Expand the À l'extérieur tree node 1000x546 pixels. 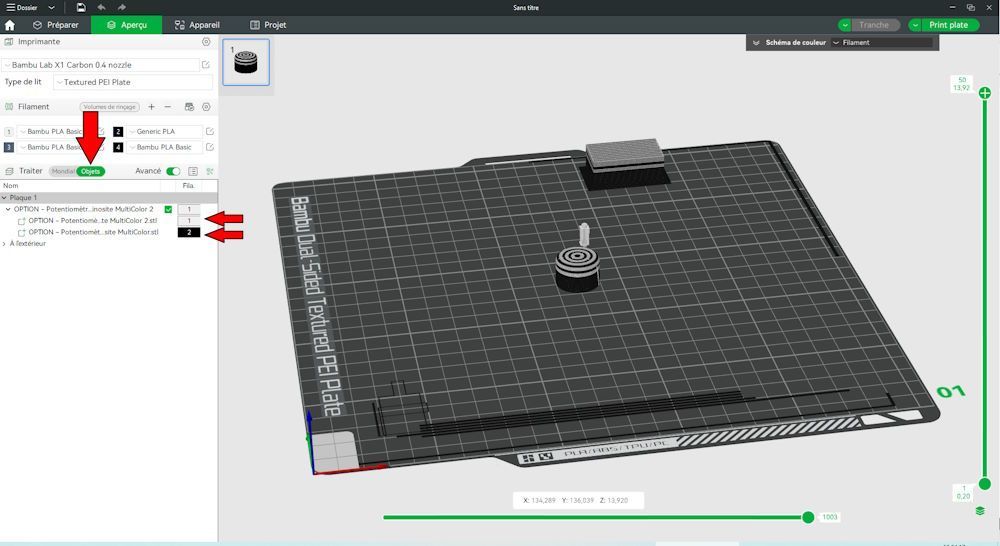click(4, 244)
